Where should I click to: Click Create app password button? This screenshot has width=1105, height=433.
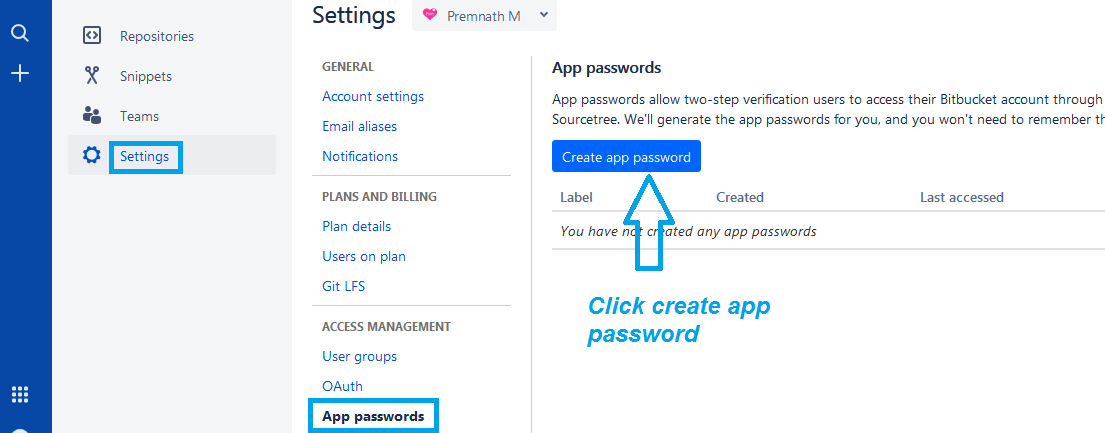pos(626,157)
